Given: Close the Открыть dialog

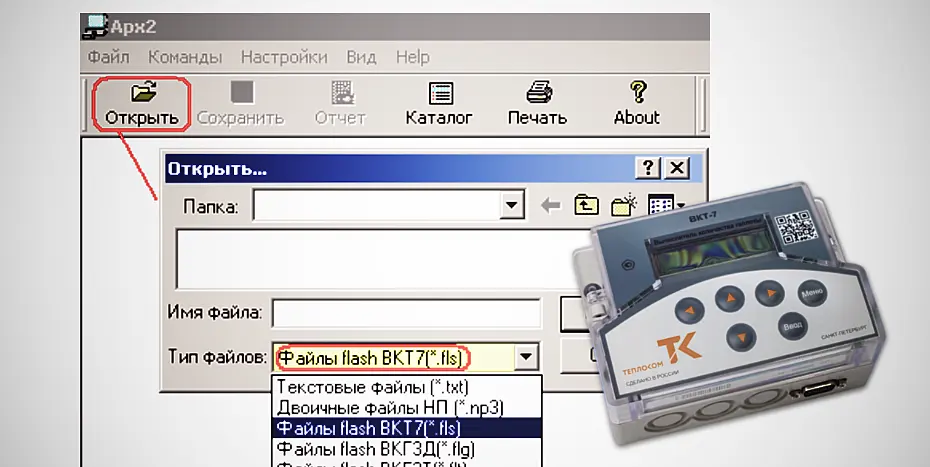Looking at the screenshot, I should click(x=677, y=168).
